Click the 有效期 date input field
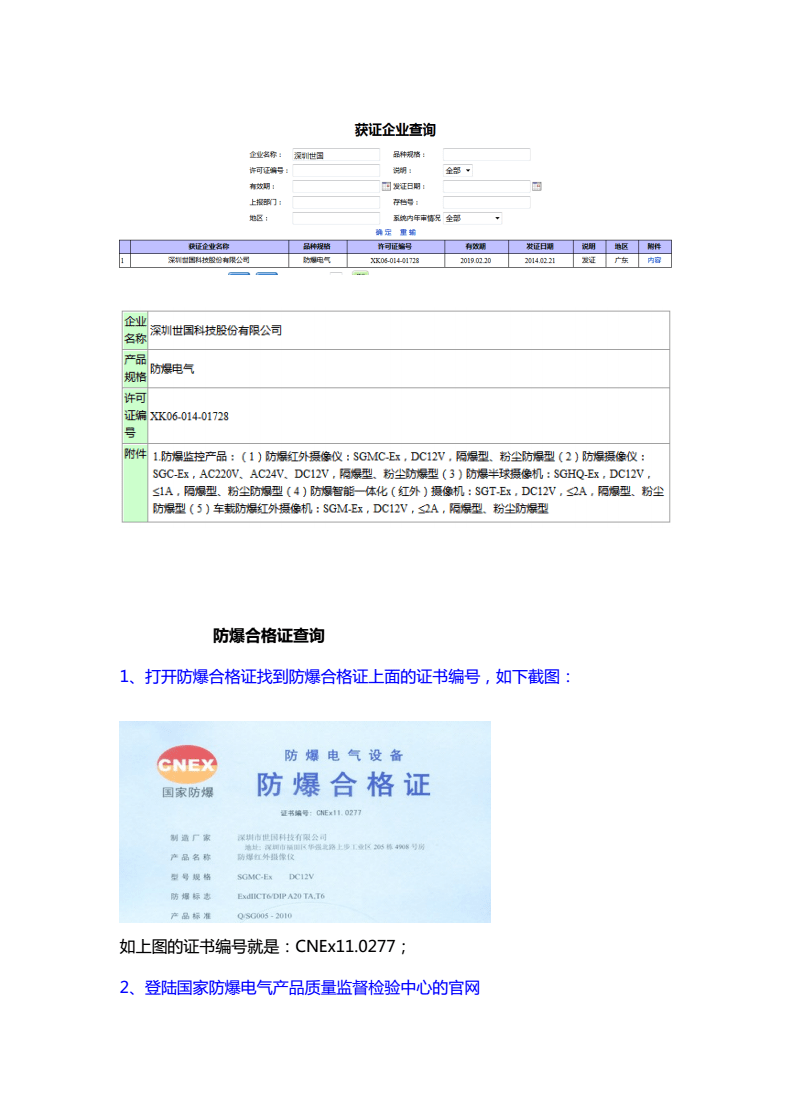Image resolution: width=792 pixels, height=1120 pixels. point(336,186)
